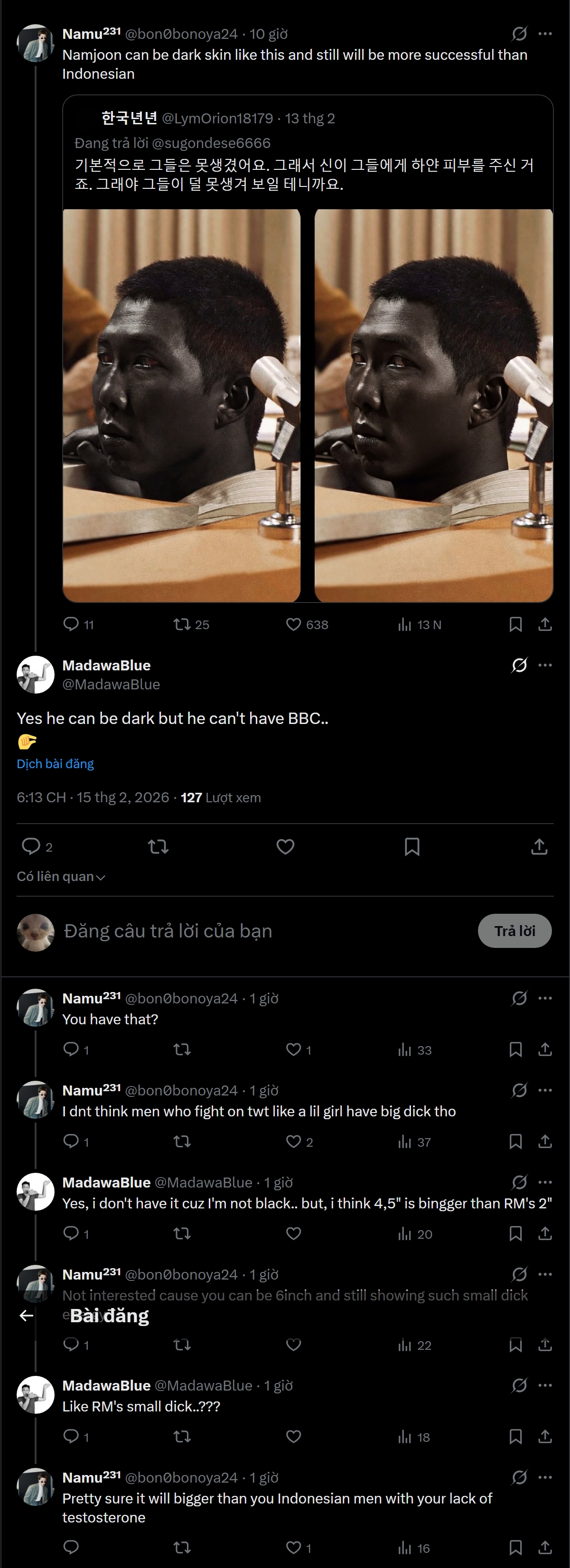Open Grok icon on top Namu tweet
Screen dimensions: 570x1568
[x=519, y=34]
